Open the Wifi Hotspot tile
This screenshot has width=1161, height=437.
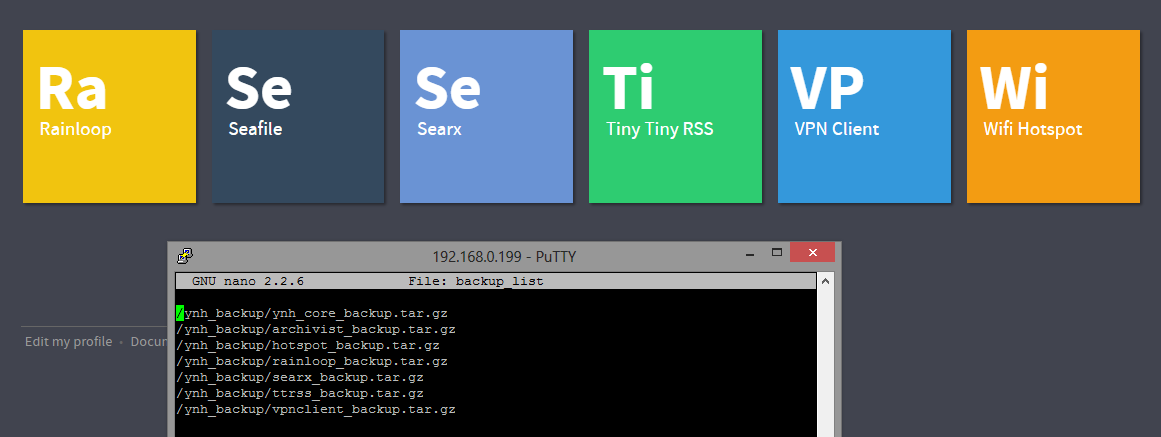1054,116
